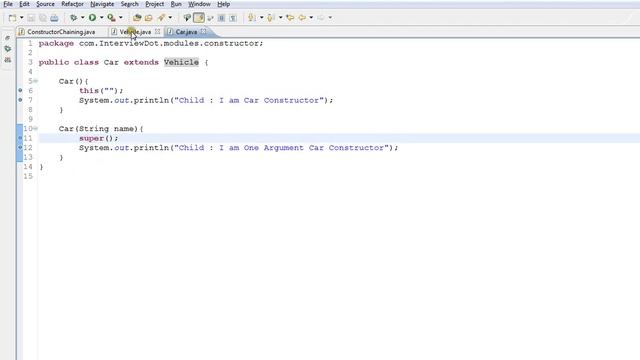The width and height of the screenshot is (640, 360).
Task: Click the super(); call on line 11
Action: click(x=99, y=138)
